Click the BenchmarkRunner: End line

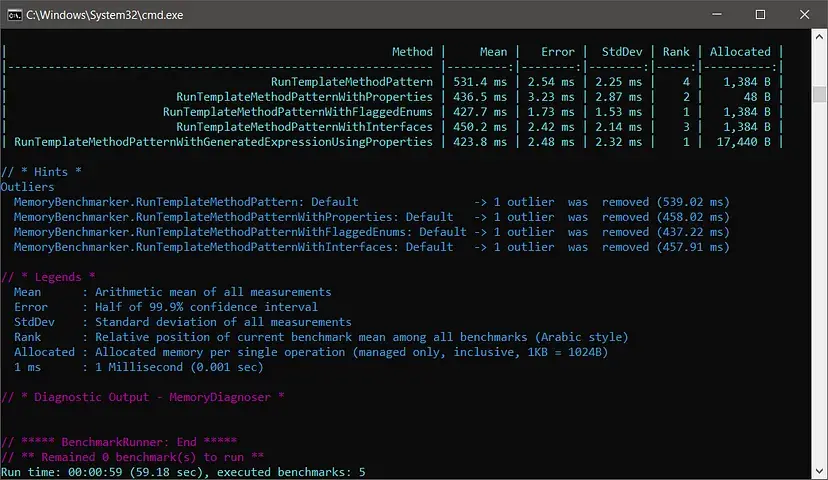119,442
